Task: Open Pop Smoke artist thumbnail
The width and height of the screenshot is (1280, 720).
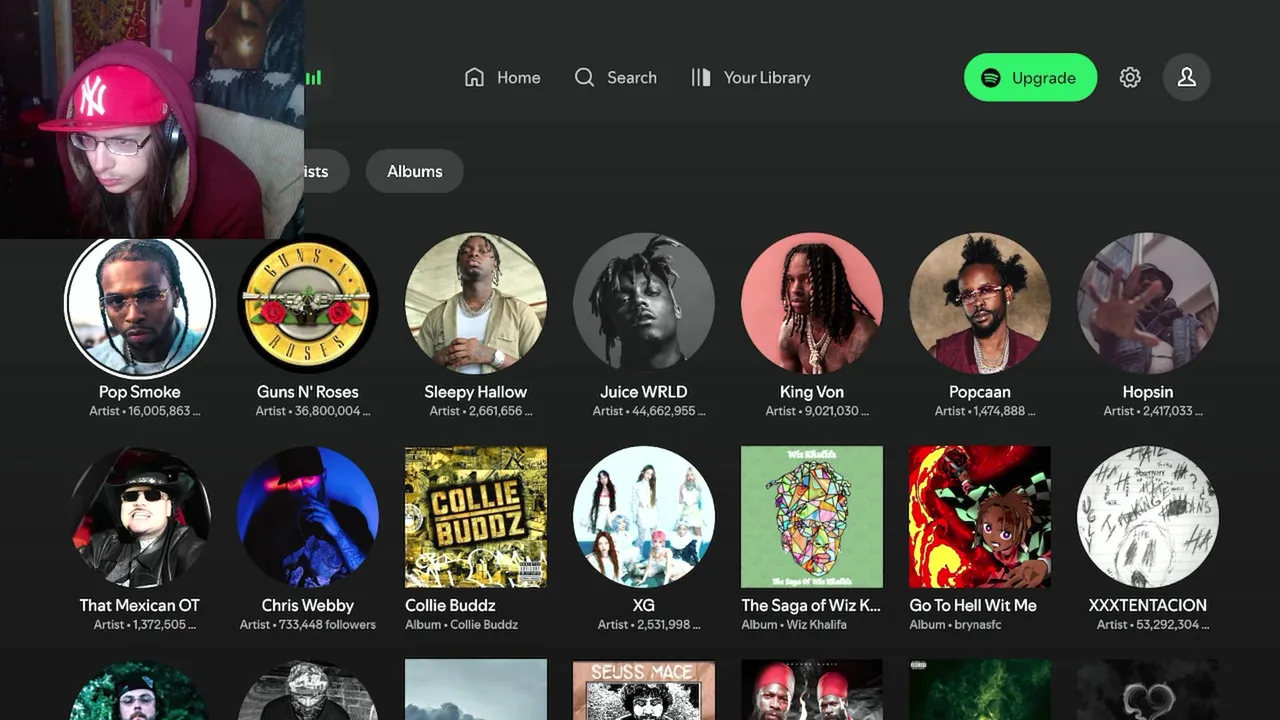Action: click(x=140, y=305)
